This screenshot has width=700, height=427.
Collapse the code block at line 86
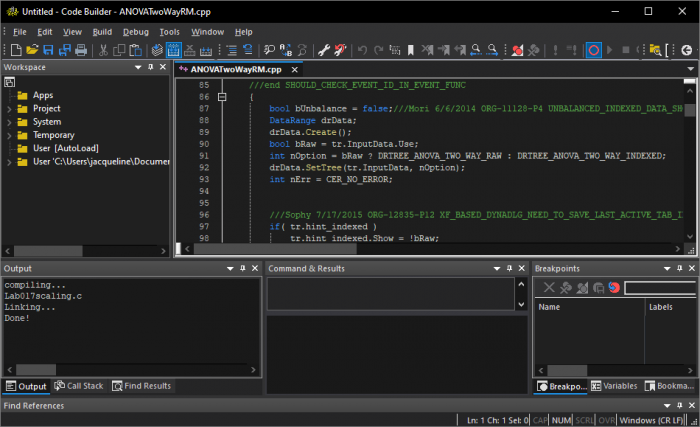pos(223,98)
